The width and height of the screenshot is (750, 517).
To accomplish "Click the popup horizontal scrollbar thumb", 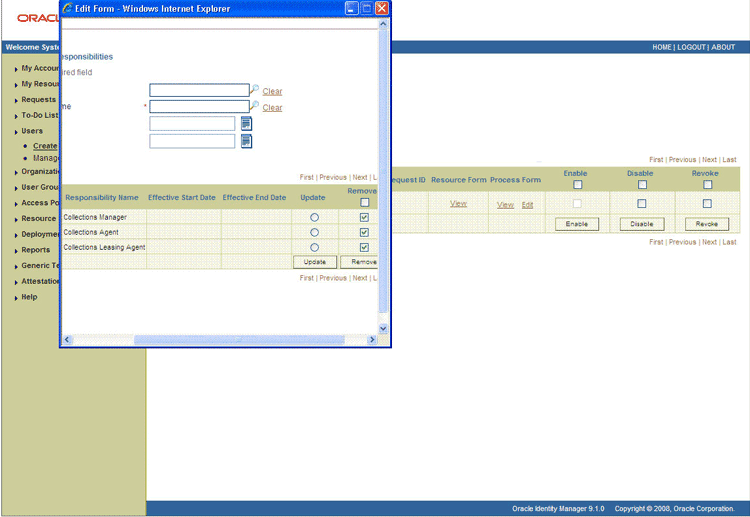I will 239,340.
